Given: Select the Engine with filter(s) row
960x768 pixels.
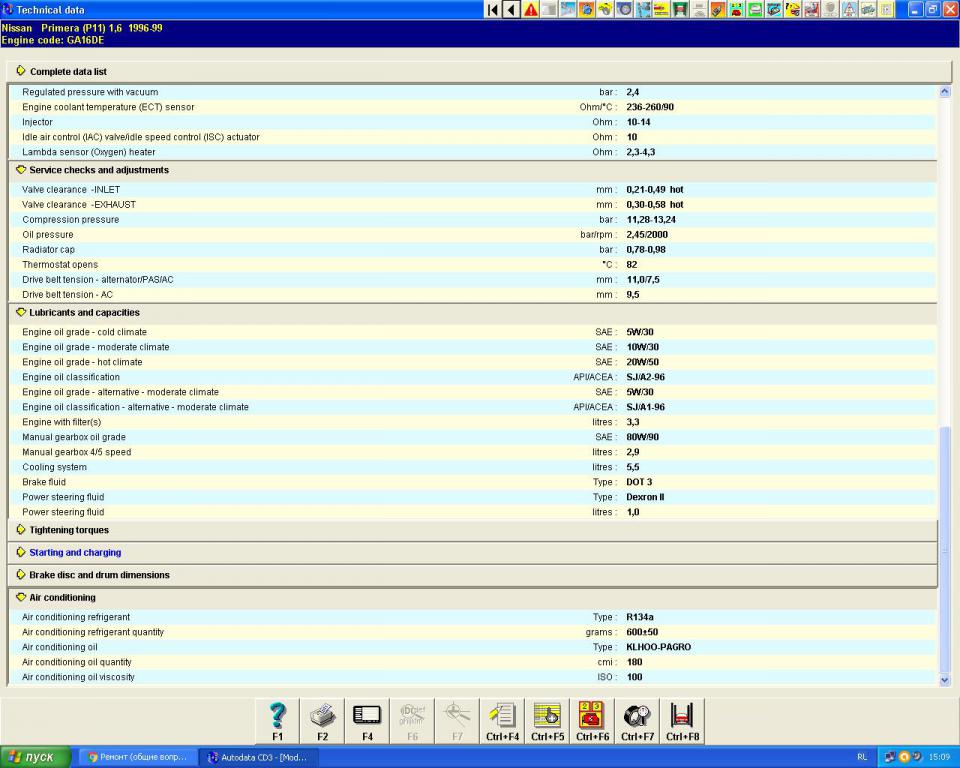Looking at the screenshot, I should click(473, 422).
